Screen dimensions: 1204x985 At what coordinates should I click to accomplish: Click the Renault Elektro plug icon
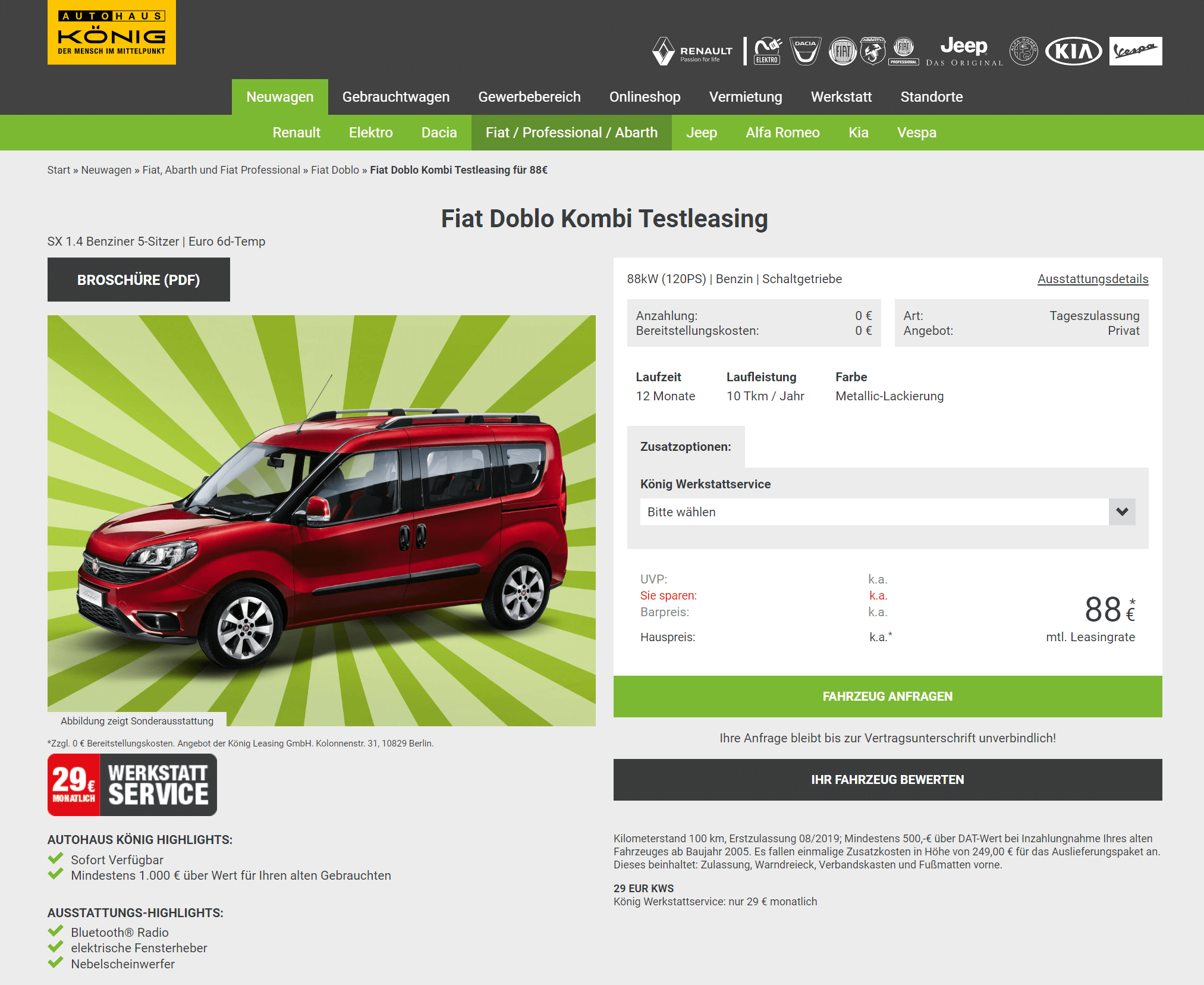pos(768,51)
